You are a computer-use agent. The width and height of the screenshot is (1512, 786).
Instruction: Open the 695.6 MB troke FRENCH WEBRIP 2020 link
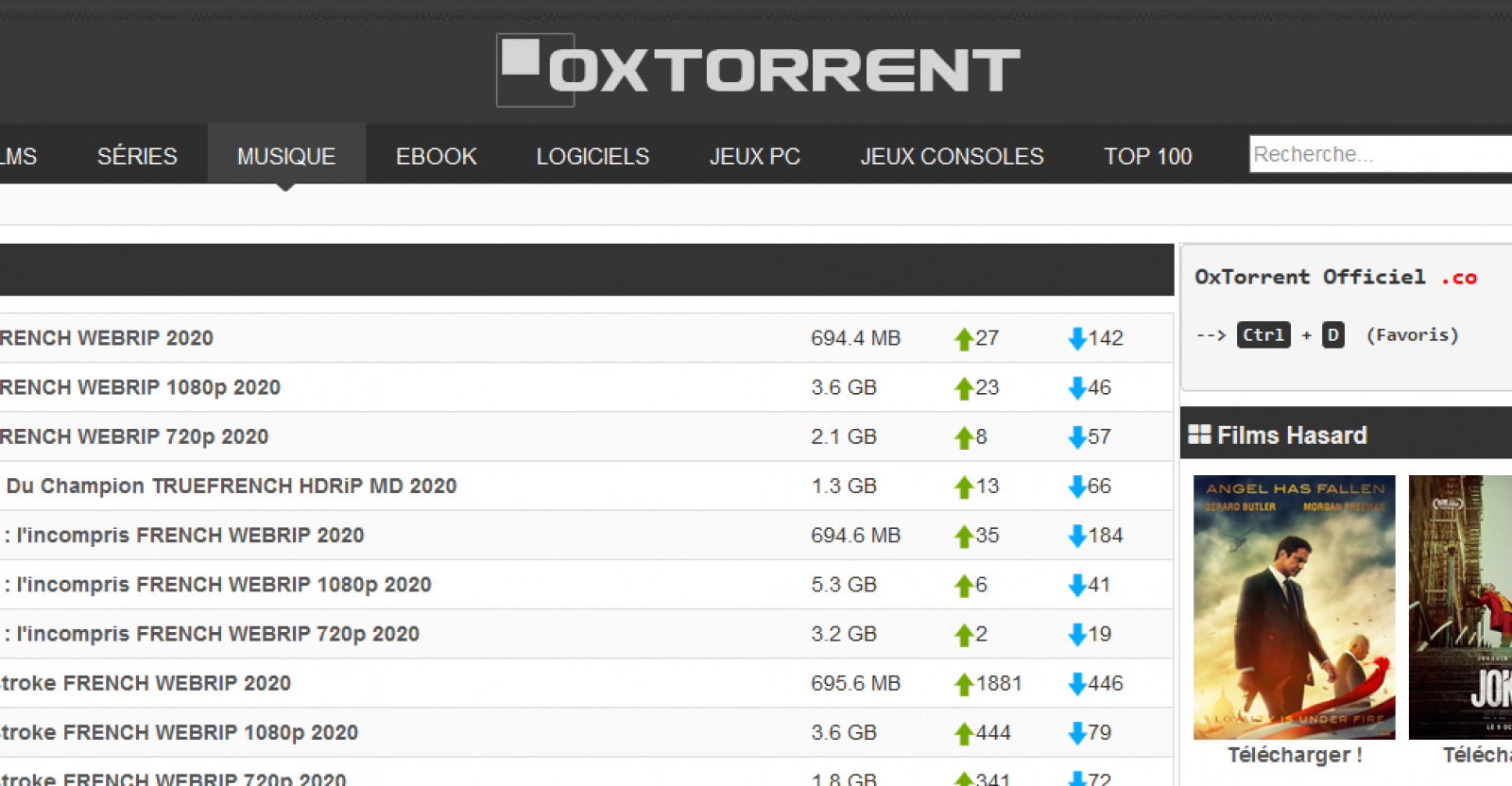146,683
